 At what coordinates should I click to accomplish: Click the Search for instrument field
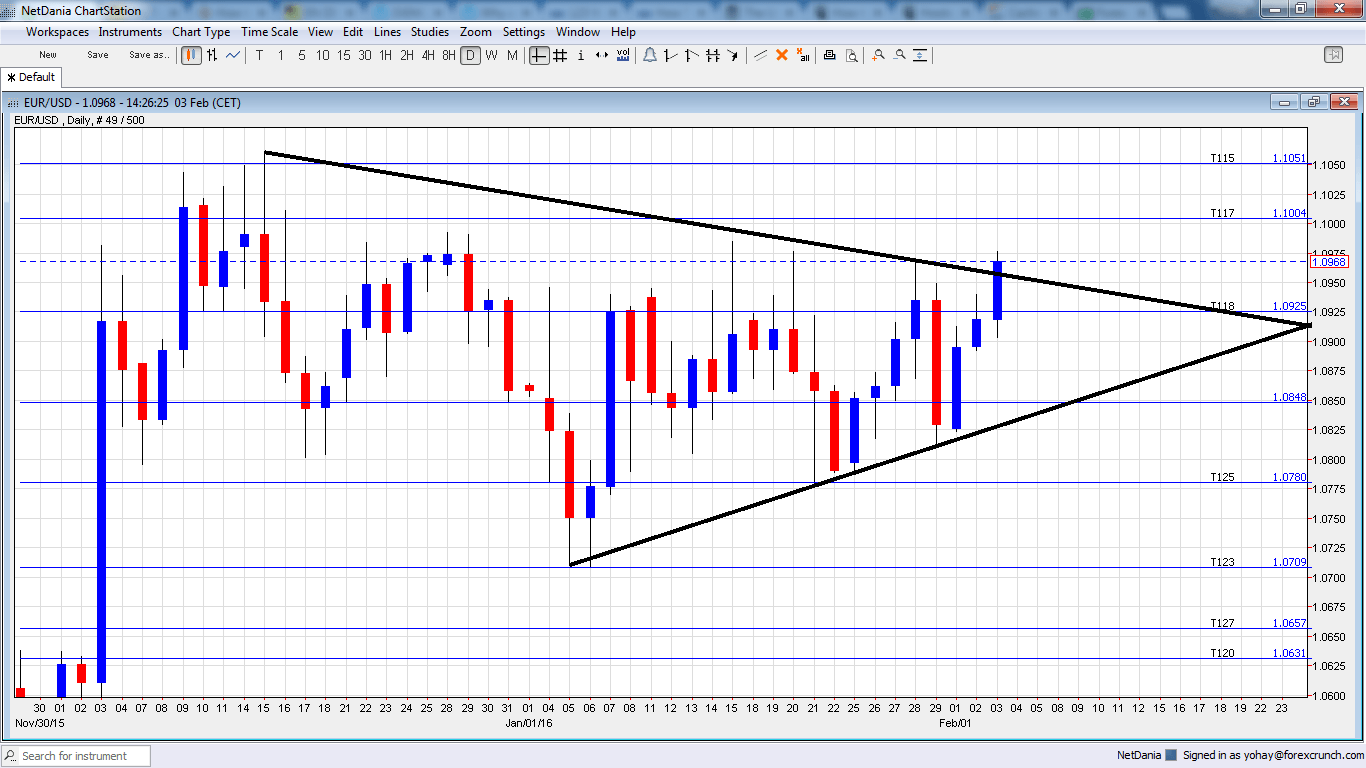click(x=75, y=756)
